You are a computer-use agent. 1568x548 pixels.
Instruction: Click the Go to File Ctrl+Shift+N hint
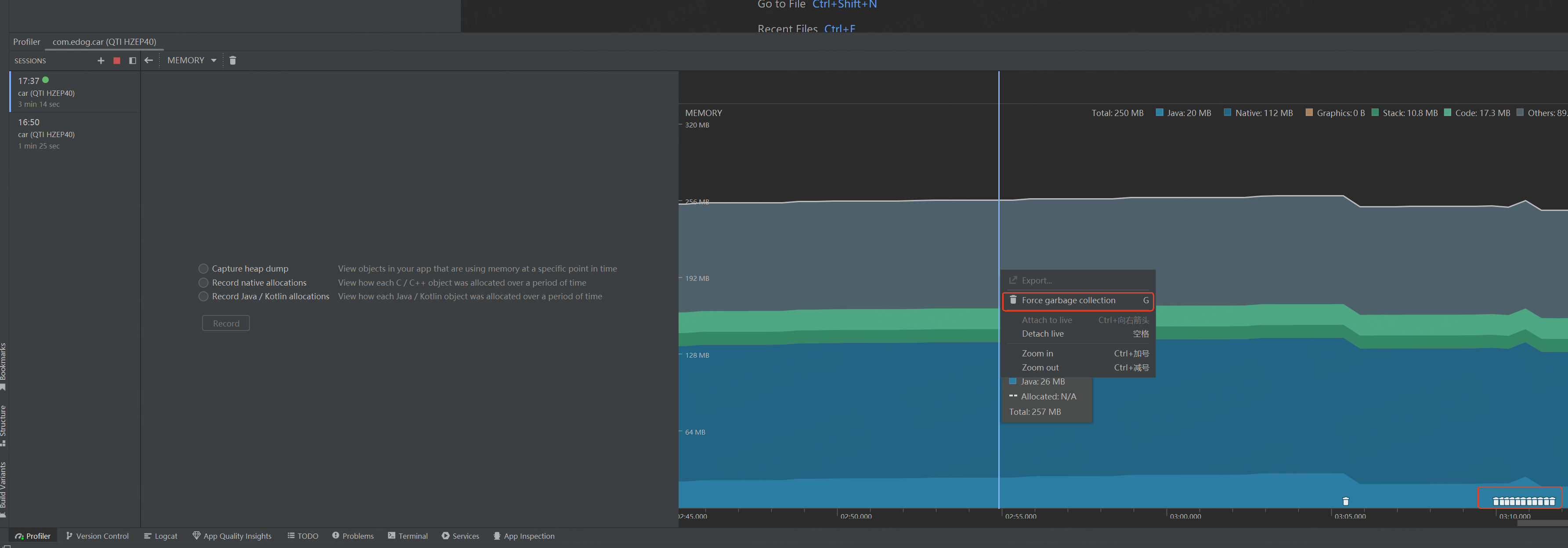(817, 5)
